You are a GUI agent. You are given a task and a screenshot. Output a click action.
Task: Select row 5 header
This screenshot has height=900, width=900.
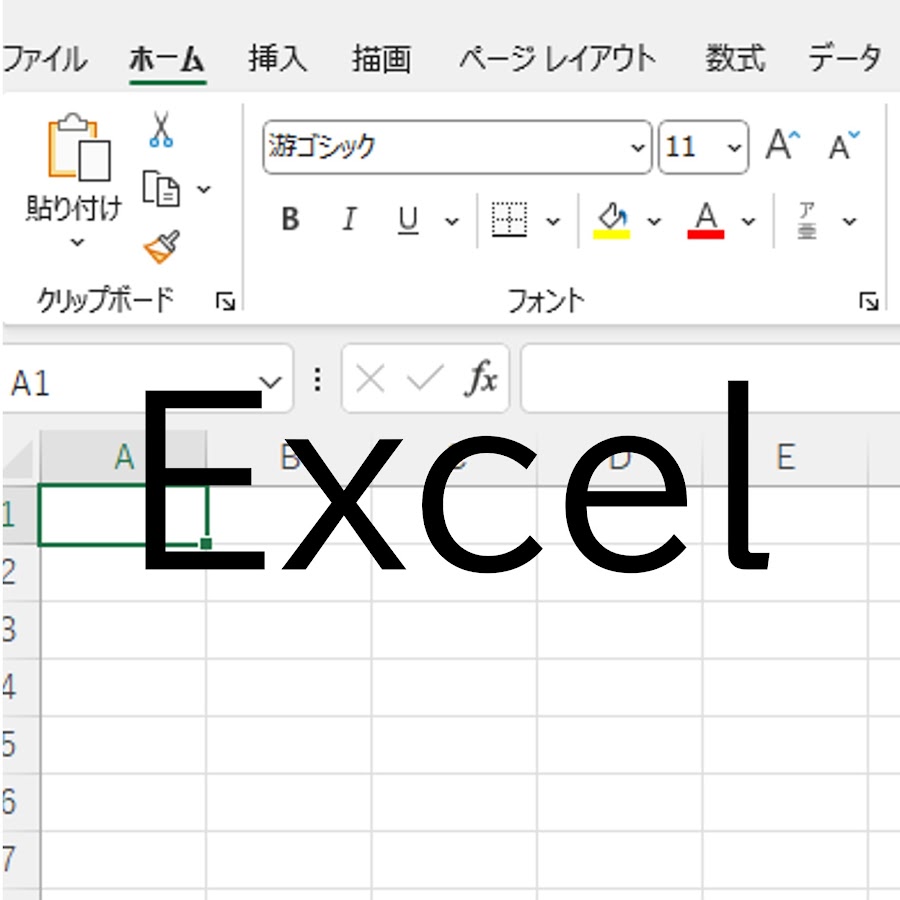pyautogui.click(x=20, y=744)
